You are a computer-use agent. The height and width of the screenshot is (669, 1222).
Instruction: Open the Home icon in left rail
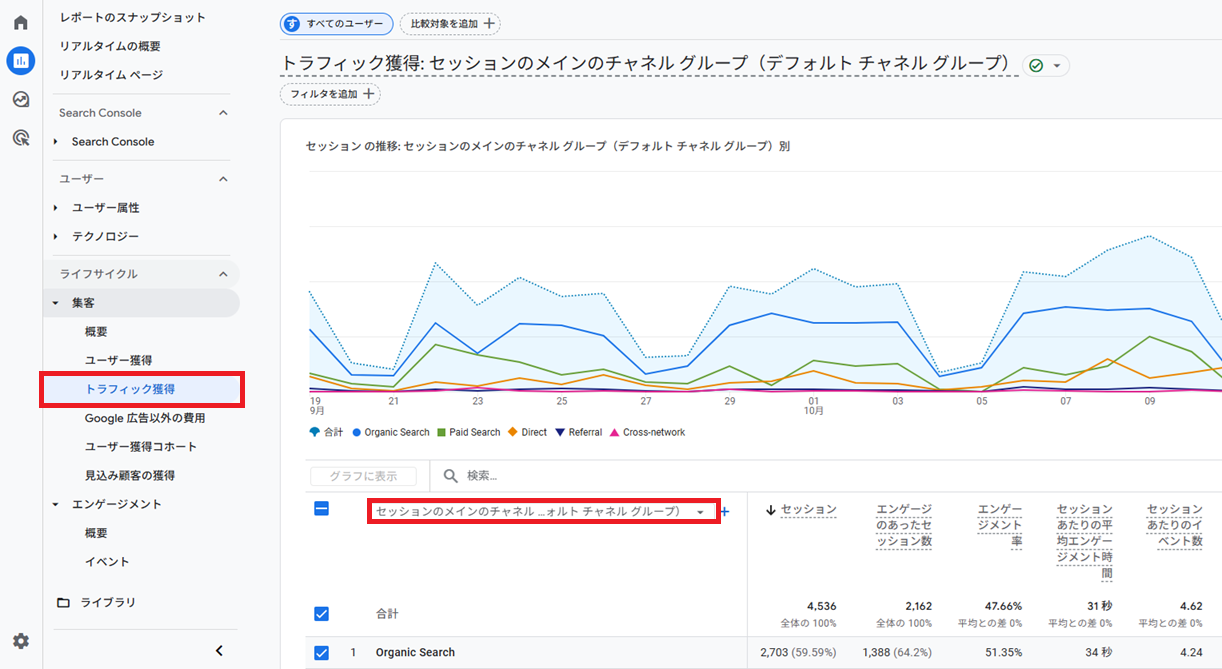coord(21,23)
